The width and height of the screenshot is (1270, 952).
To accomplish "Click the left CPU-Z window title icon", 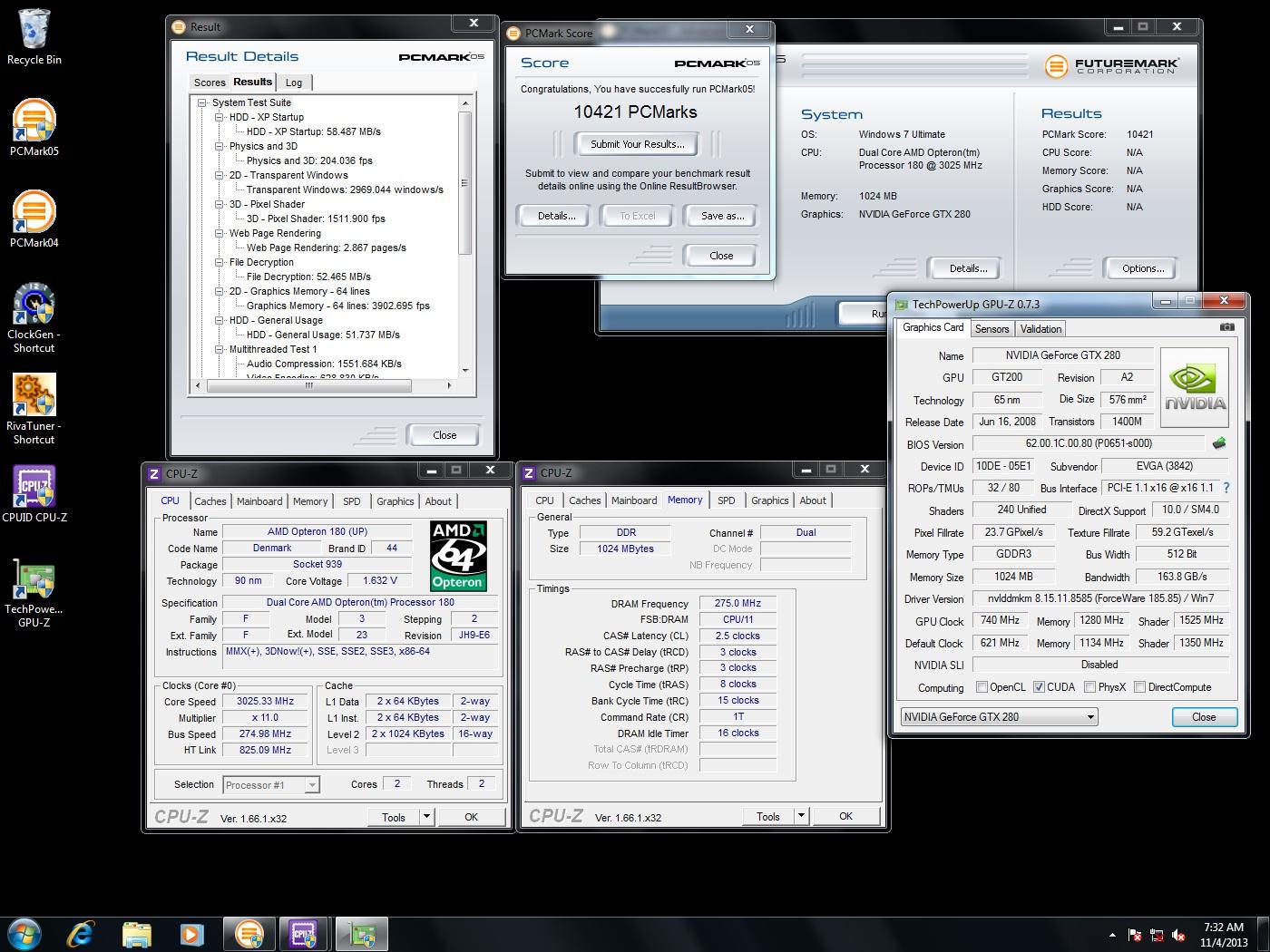I will (x=154, y=473).
